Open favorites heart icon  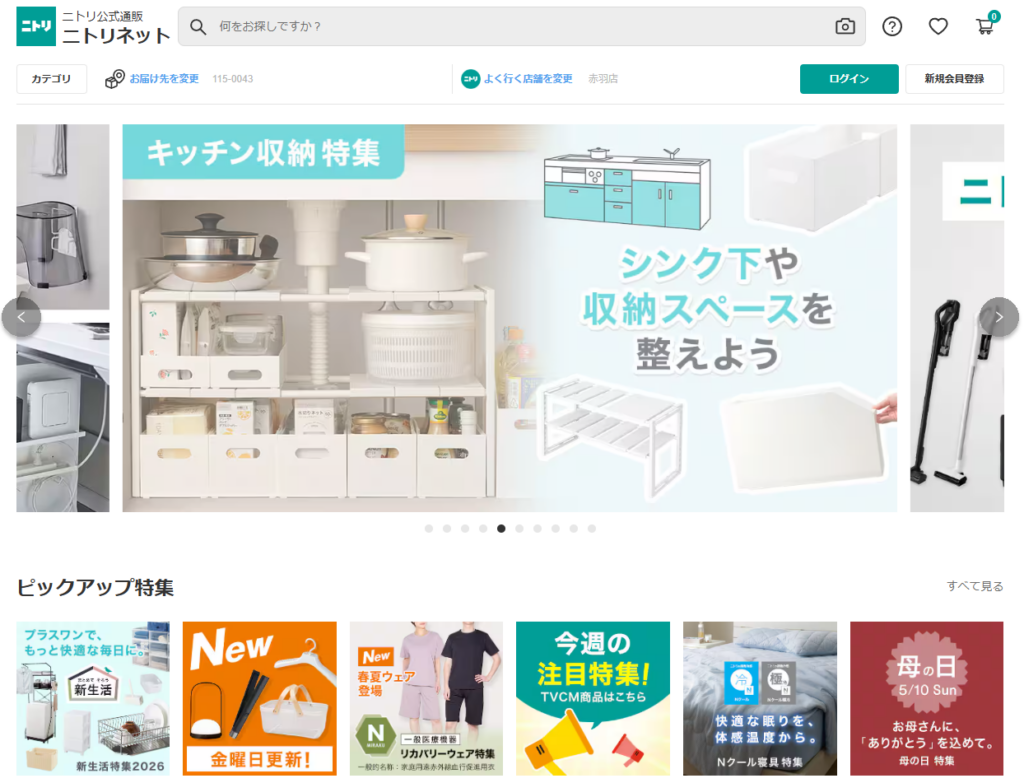pyautogui.click(x=938, y=26)
